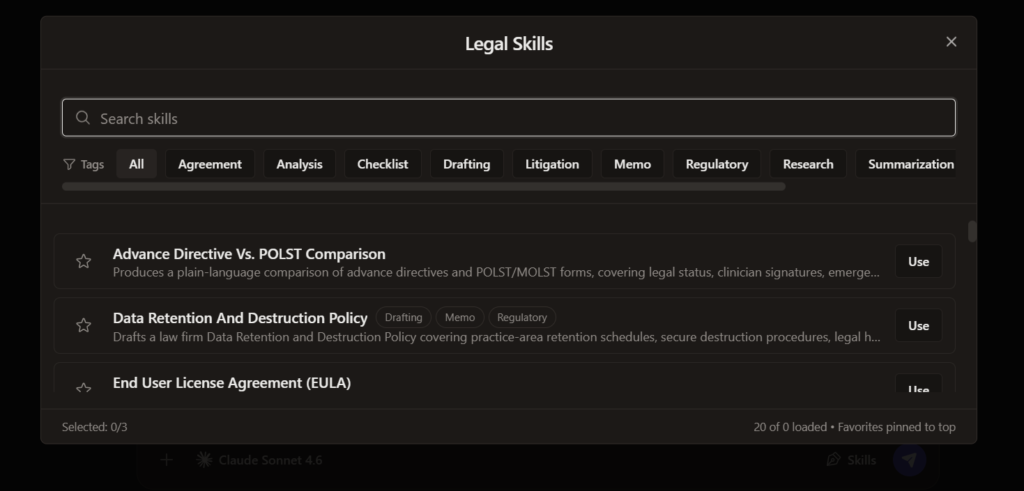The width and height of the screenshot is (1024, 491).
Task: Use the Data Retention And Destruction Policy skill
Action: (918, 325)
